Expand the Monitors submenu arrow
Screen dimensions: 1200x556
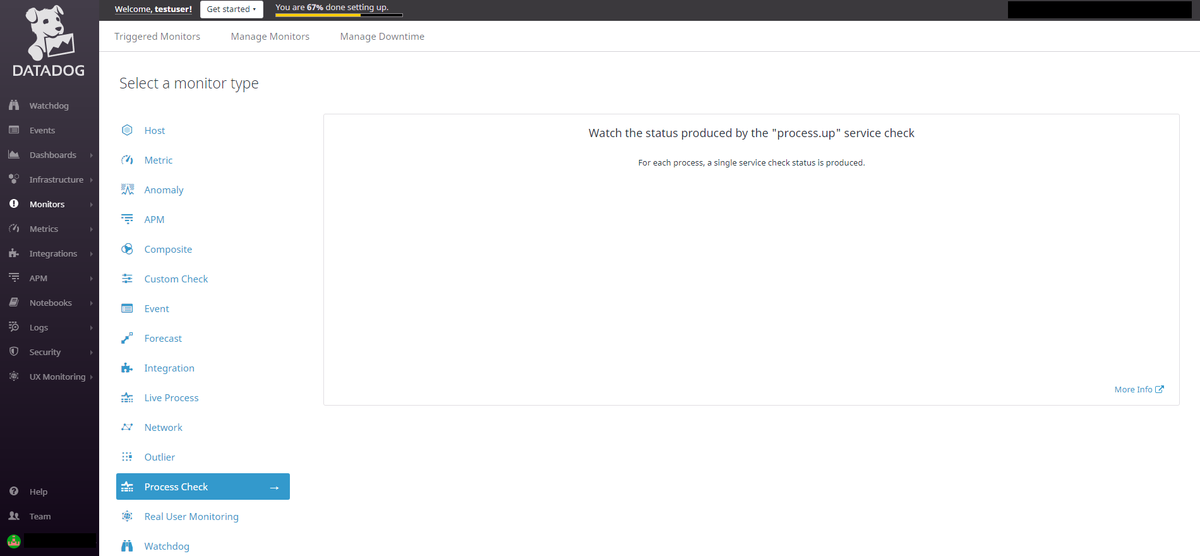tap(91, 204)
